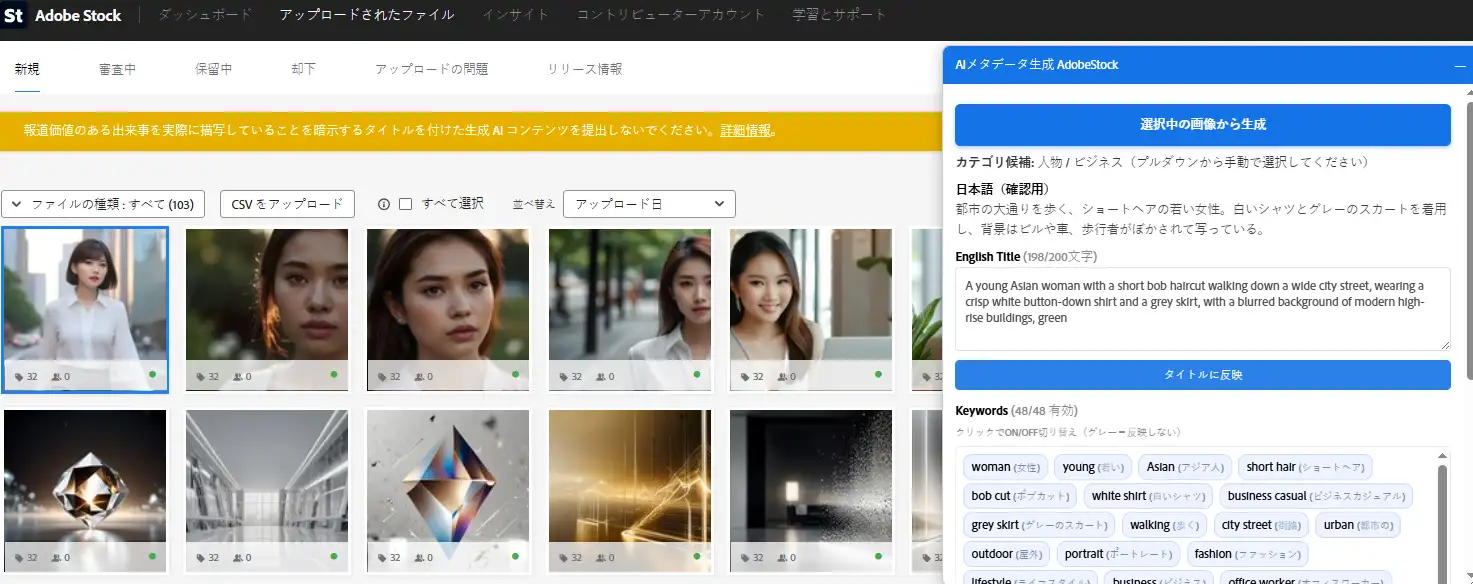This screenshot has width=1473, height=584.
Task: Click green status dot on bob-haired woman thumbnail
Action: pos(153,374)
